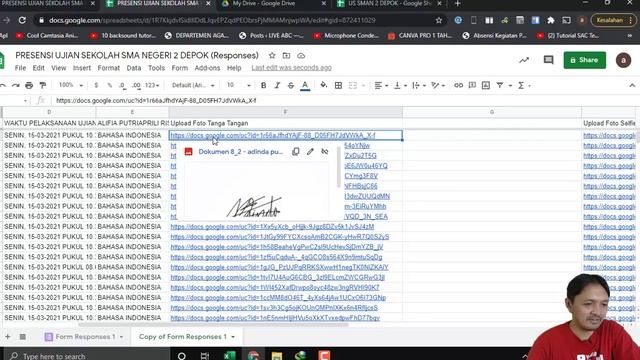The height and width of the screenshot is (360, 640).
Task: Open the fill color bucket
Action: pos(324,85)
